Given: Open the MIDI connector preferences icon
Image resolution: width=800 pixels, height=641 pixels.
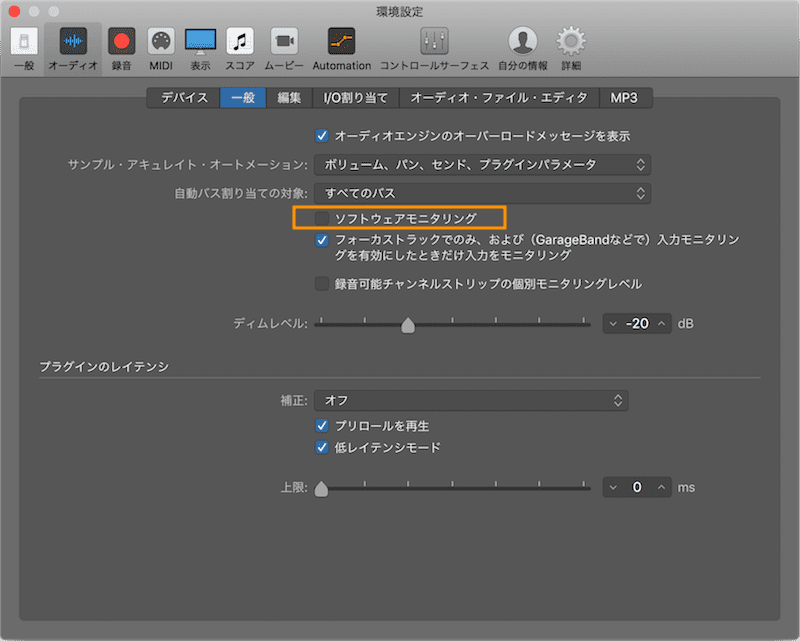Looking at the screenshot, I should pyautogui.click(x=161, y=41).
